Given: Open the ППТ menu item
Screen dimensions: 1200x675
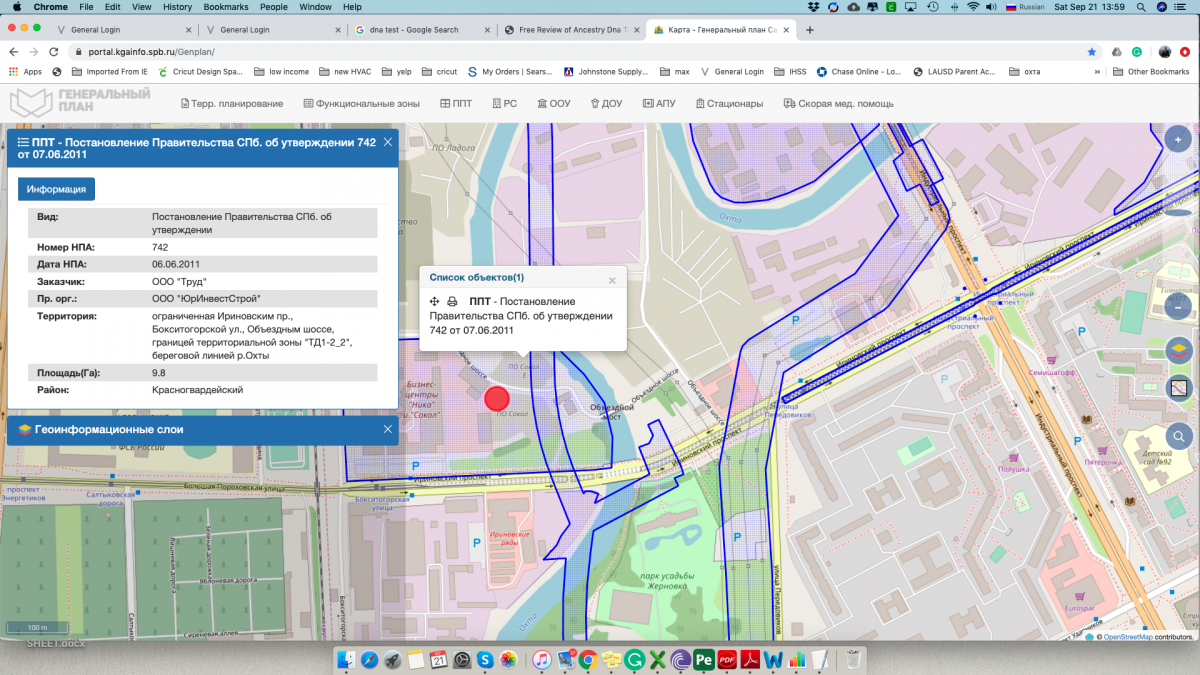Looking at the screenshot, I should point(456,103).
